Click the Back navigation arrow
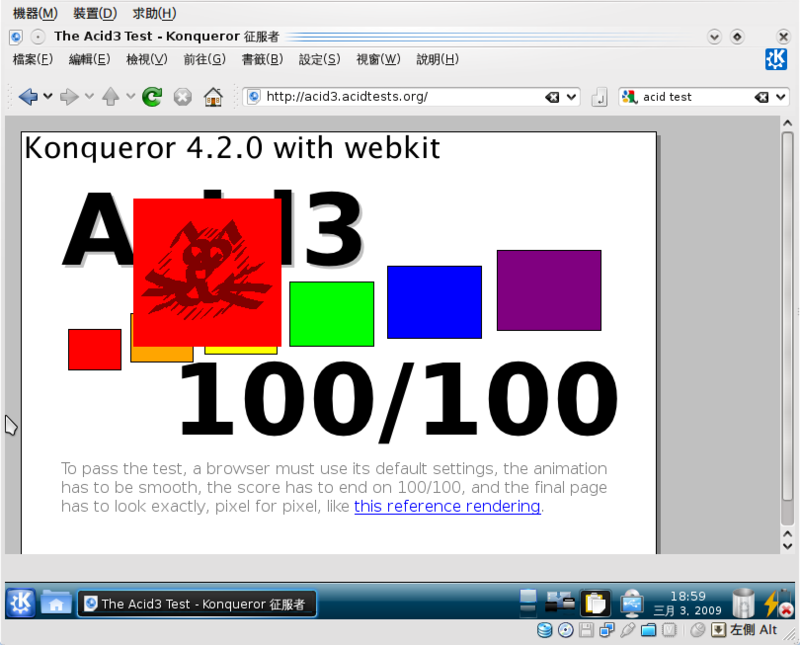 click(x=27, y=97)
